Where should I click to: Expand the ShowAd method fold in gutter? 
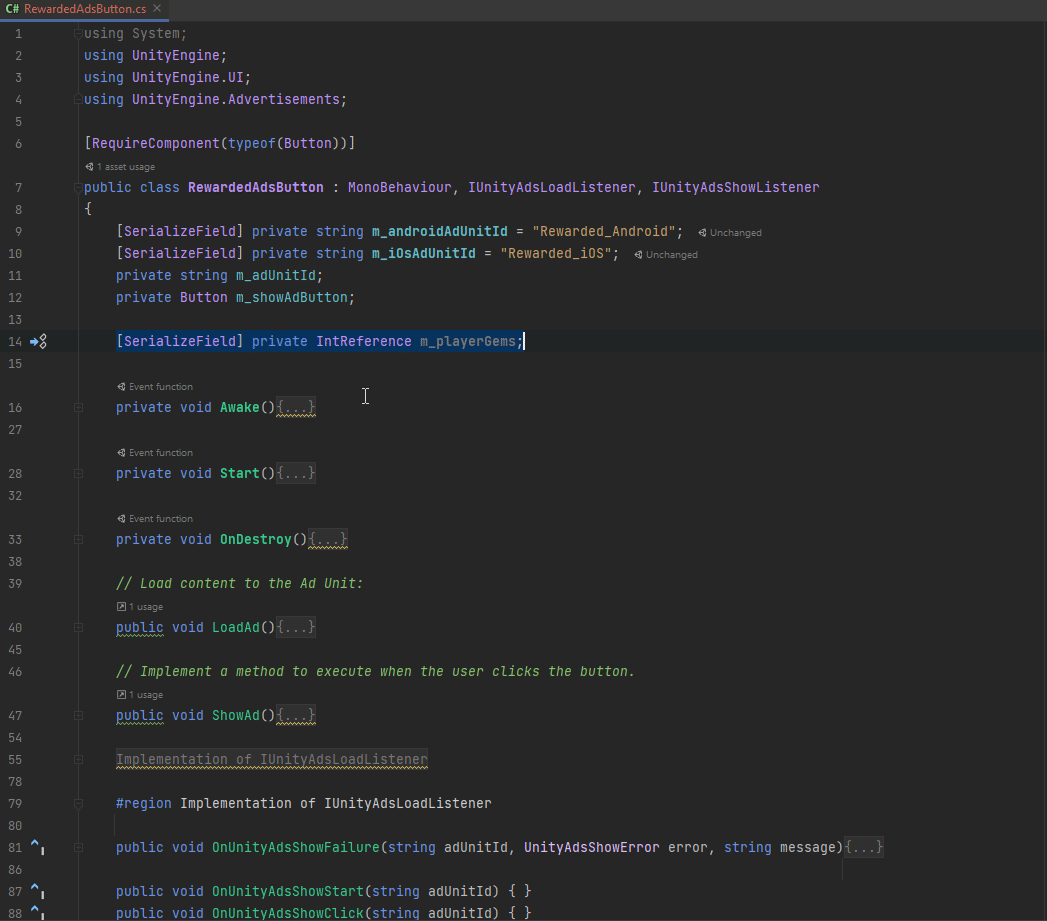78,716
